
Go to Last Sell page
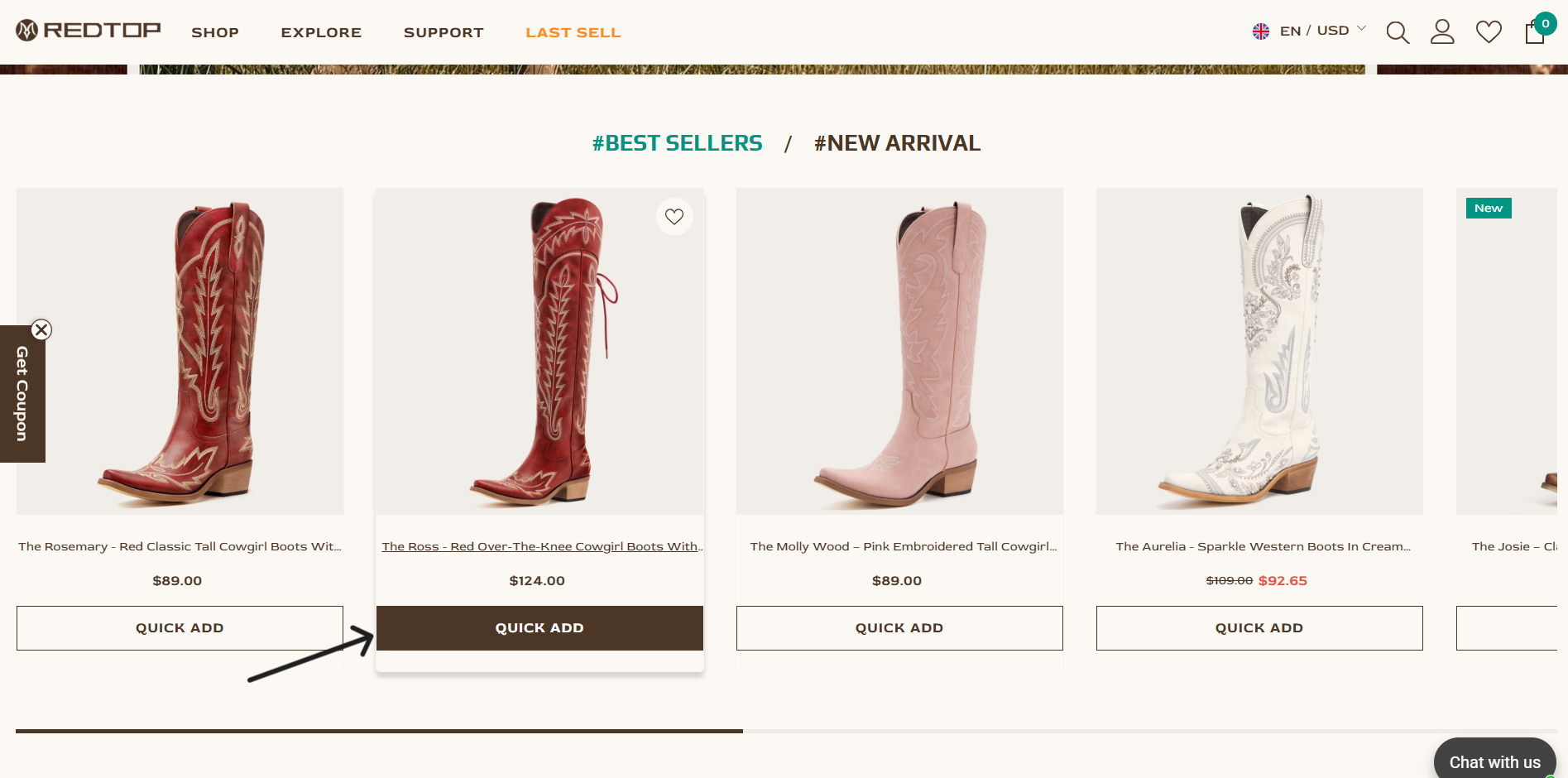573,32
